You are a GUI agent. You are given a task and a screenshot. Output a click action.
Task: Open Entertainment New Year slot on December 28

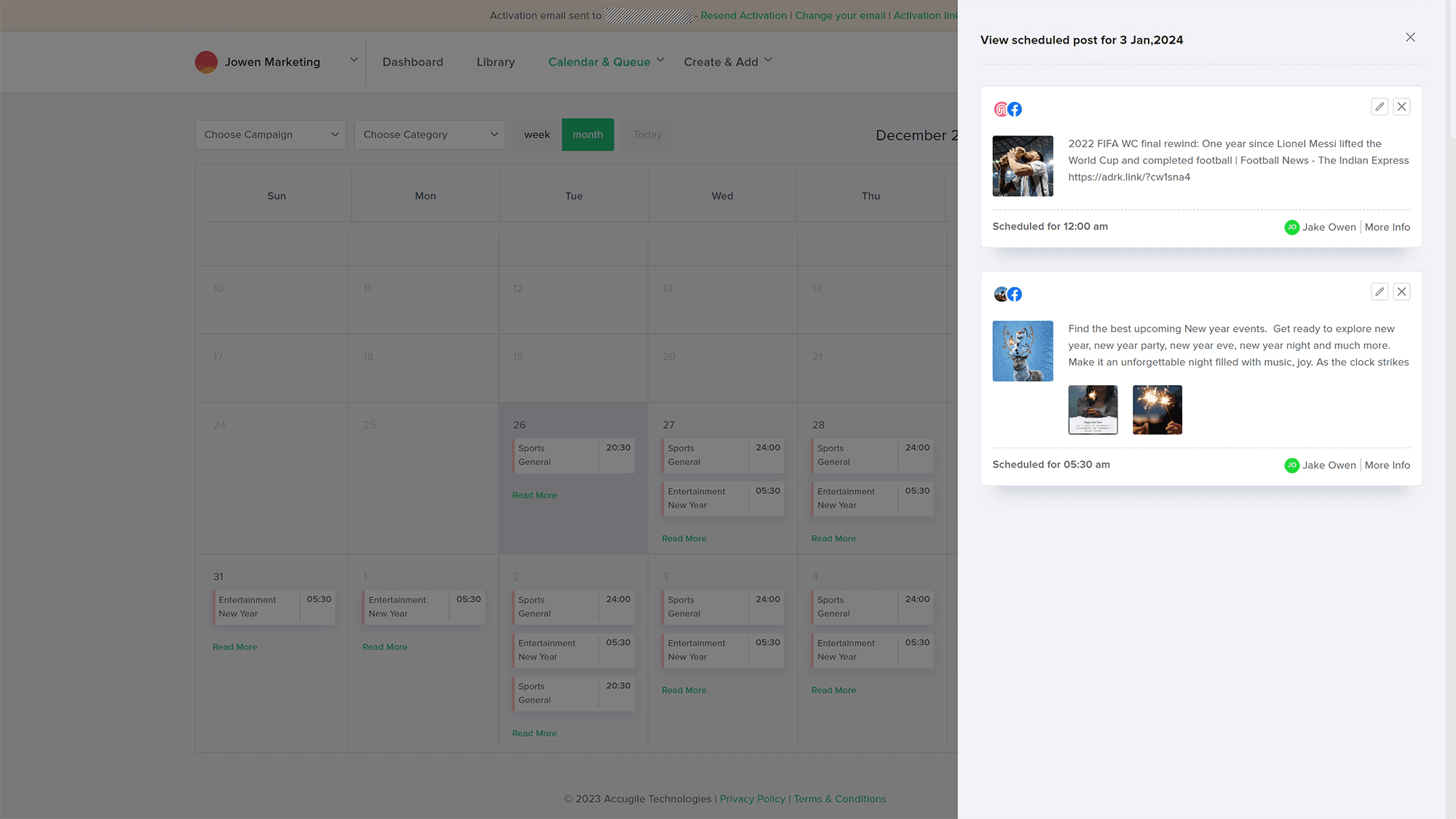tap(872, 499)
